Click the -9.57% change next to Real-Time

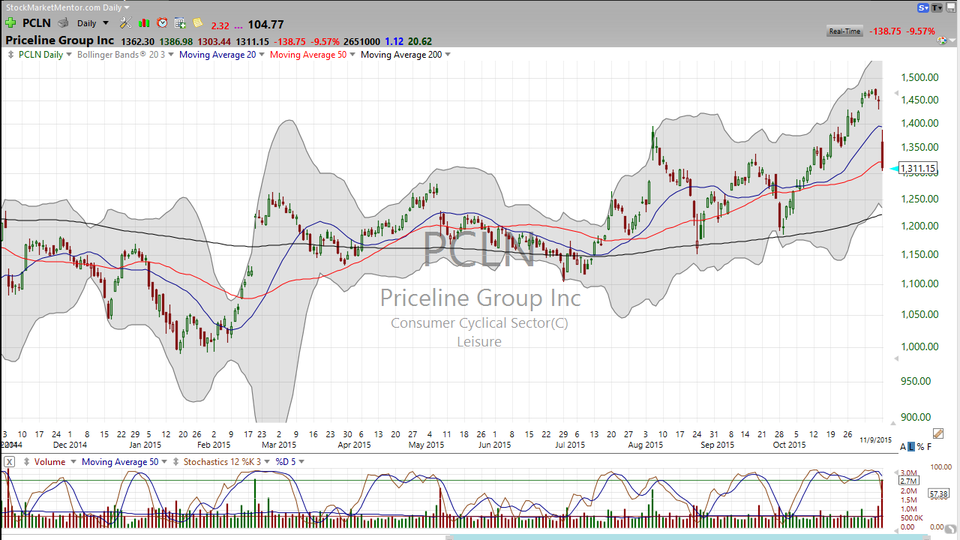click(922, 31)
